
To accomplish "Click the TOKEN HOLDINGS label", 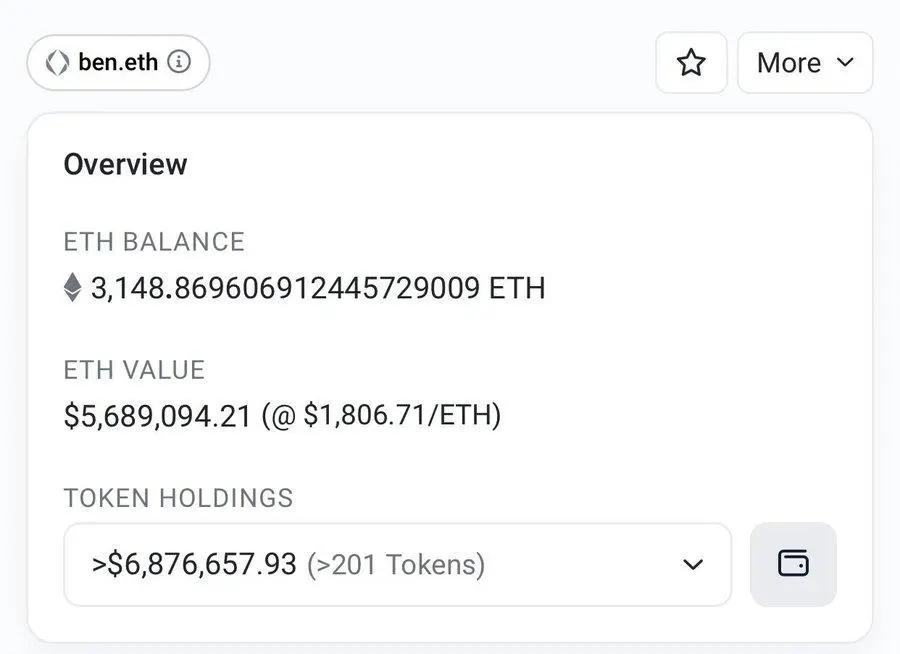I will (178, 498).
